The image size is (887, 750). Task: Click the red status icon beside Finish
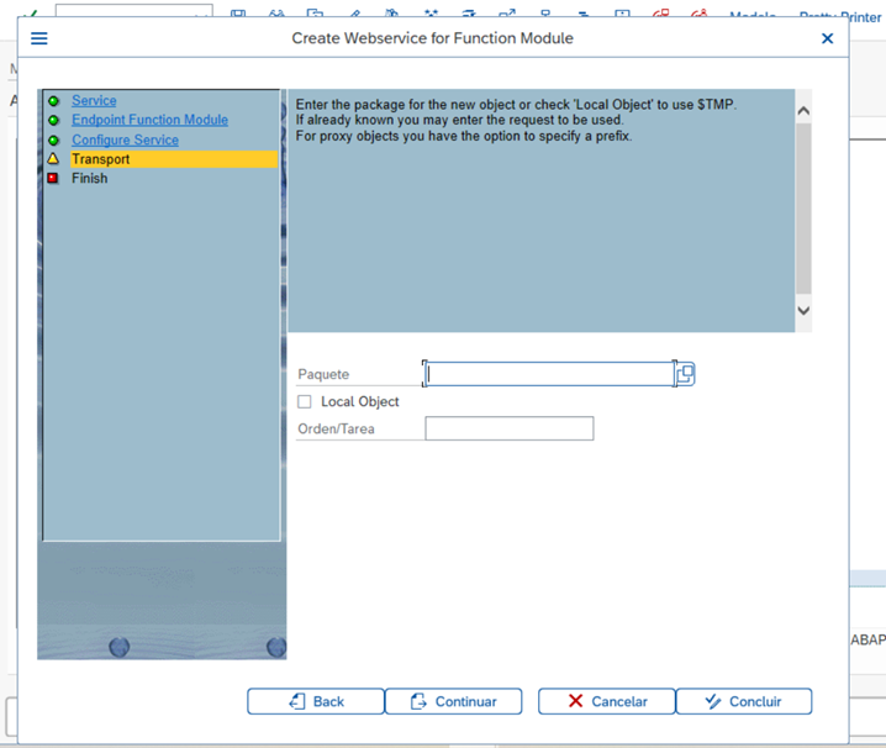coord(53,178)
